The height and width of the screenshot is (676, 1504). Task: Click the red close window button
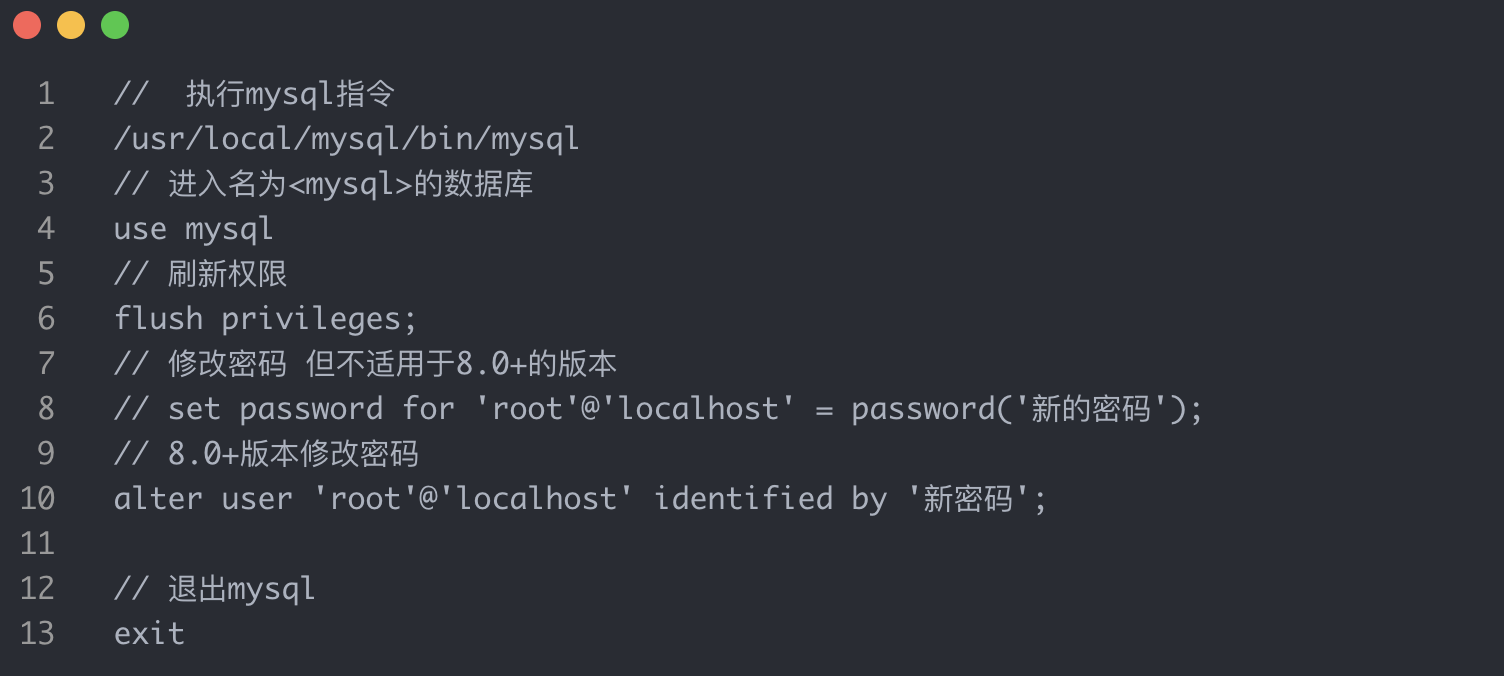tap(27, 25)
